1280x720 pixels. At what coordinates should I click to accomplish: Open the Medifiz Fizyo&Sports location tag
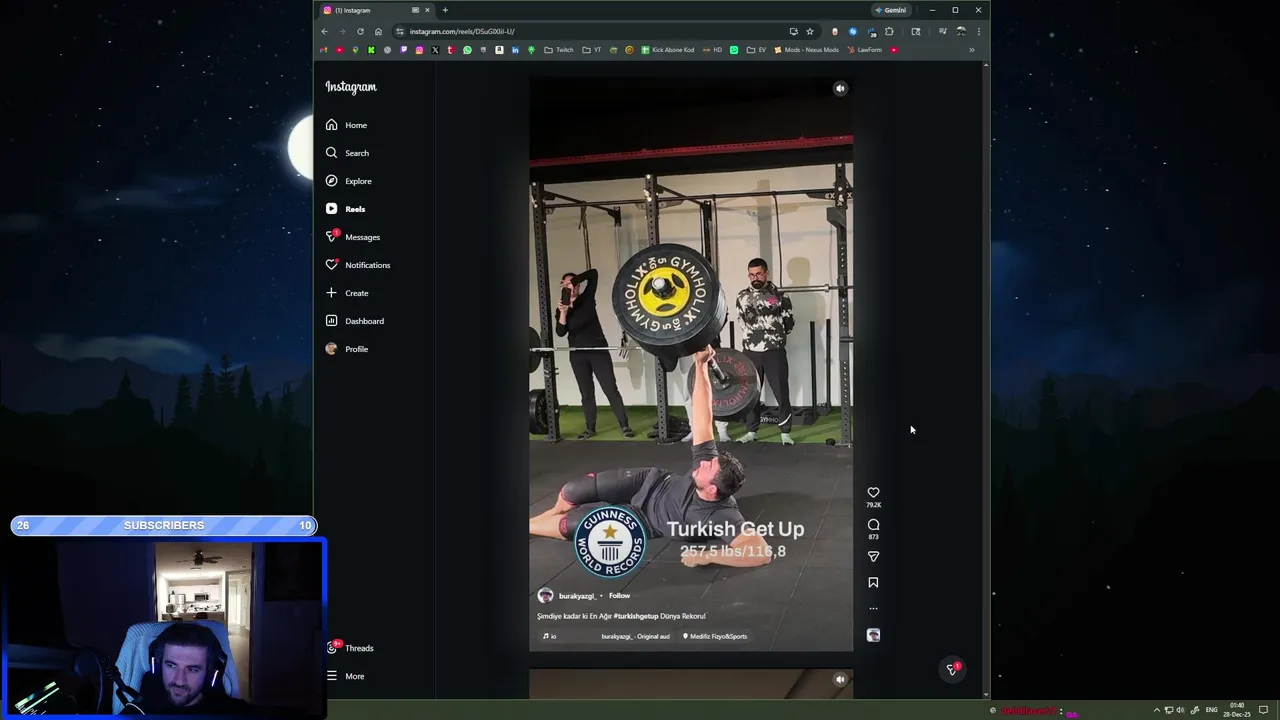pos(715,636)
